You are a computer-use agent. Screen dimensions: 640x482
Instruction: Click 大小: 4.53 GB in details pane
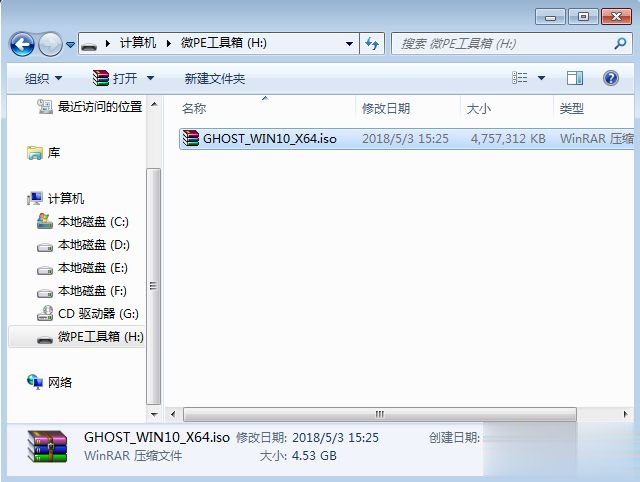[298, 456]
